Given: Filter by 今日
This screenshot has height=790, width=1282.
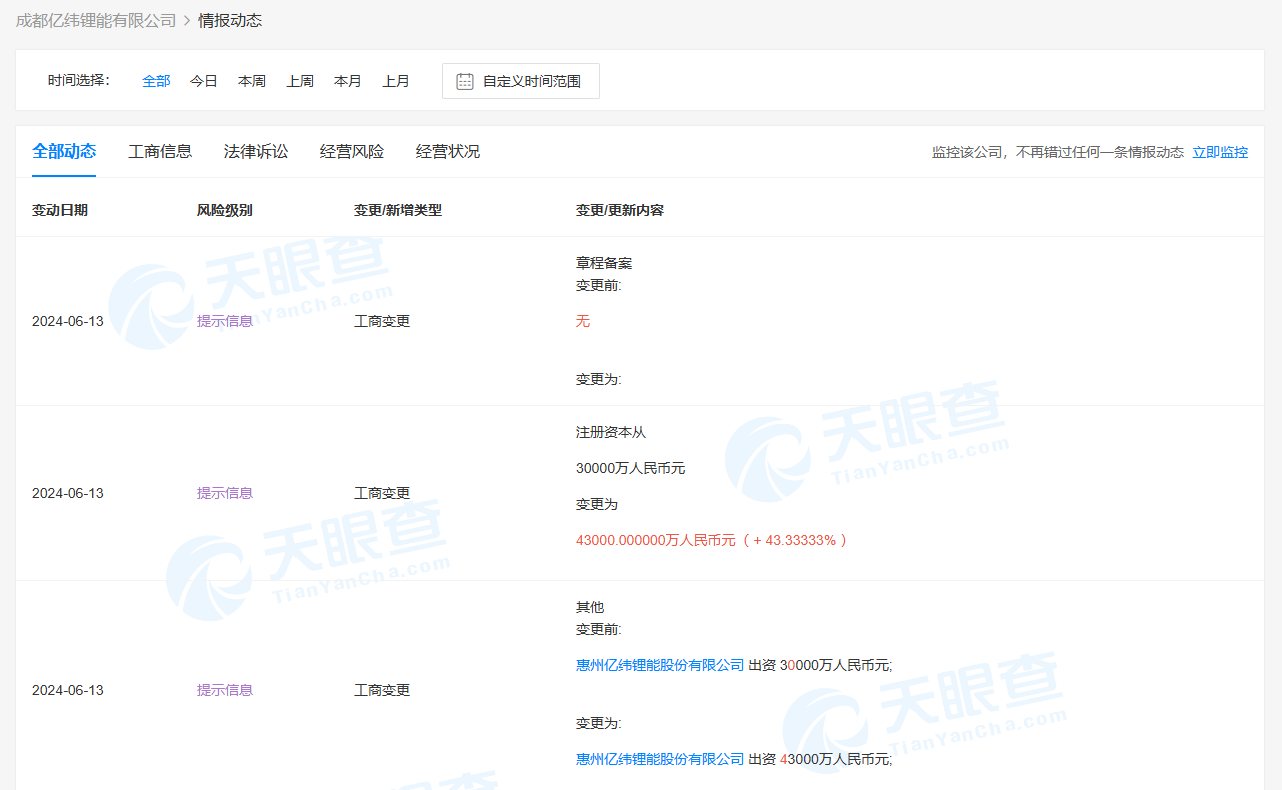Looking at the screenshot, I should pyautogui.click(x=204, y=81).
